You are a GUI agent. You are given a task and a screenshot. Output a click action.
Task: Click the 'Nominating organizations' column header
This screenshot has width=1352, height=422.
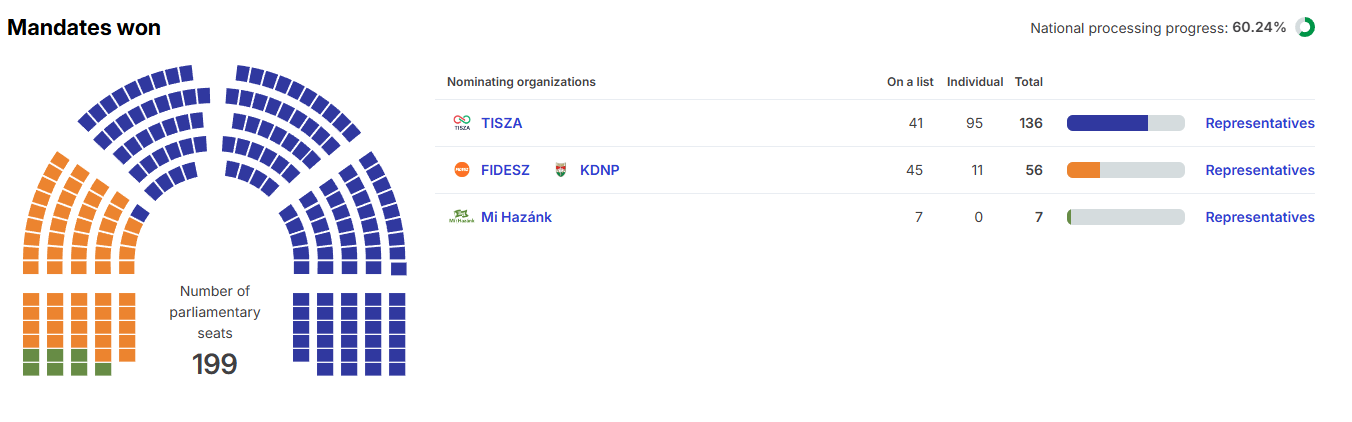[521, 82]
